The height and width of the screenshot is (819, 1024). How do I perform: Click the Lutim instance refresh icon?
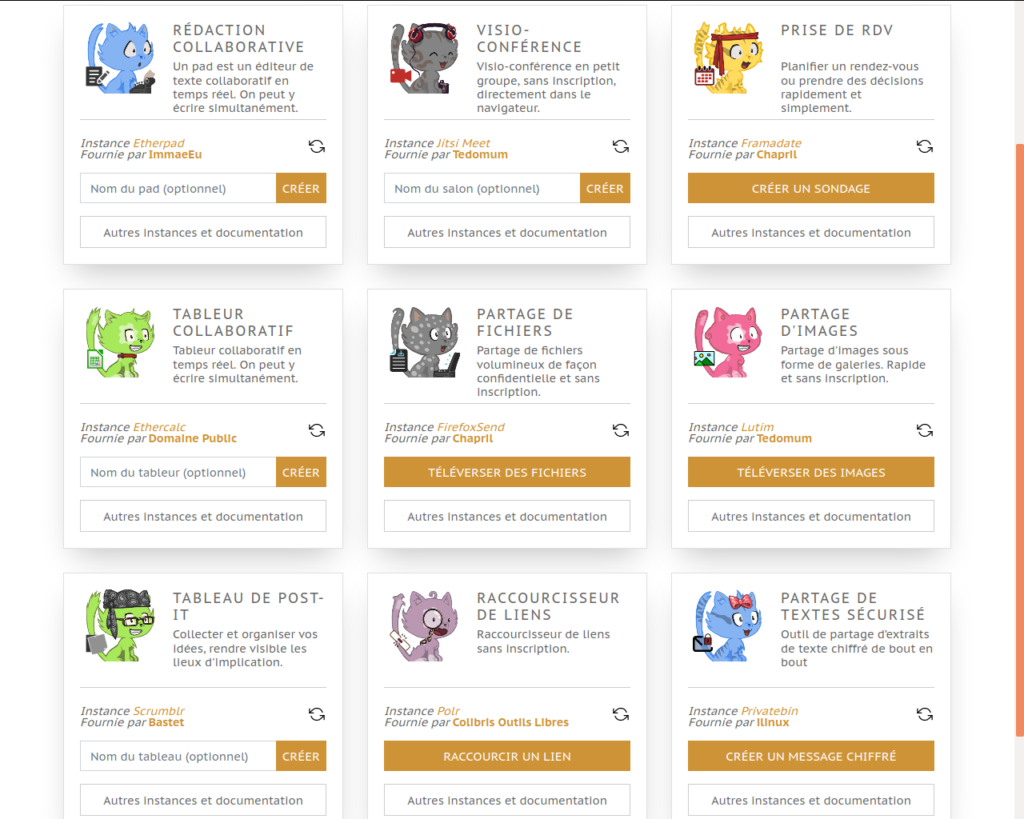(925, 430)
